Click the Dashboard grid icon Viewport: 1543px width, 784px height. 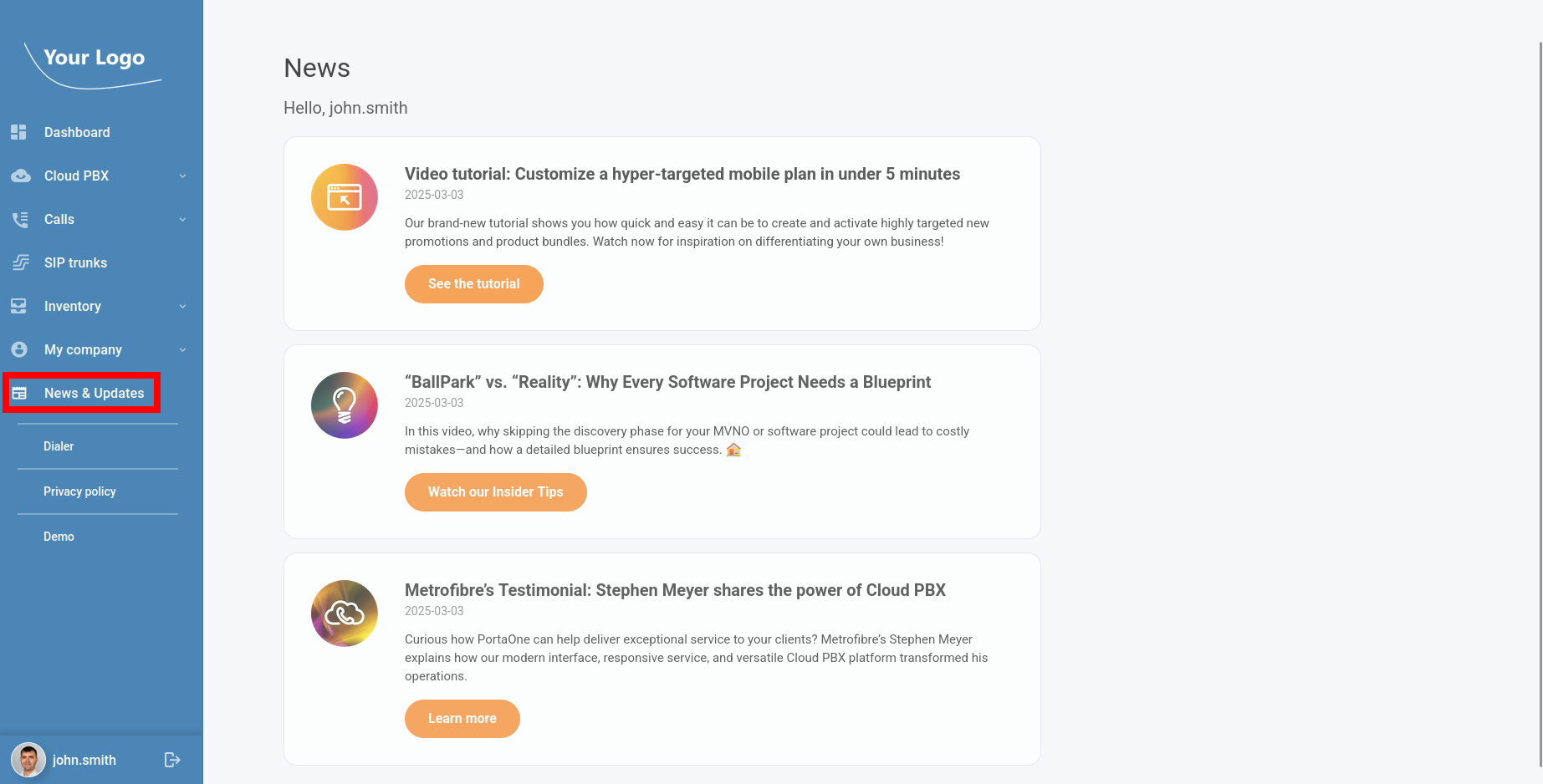tap(19, 132)
